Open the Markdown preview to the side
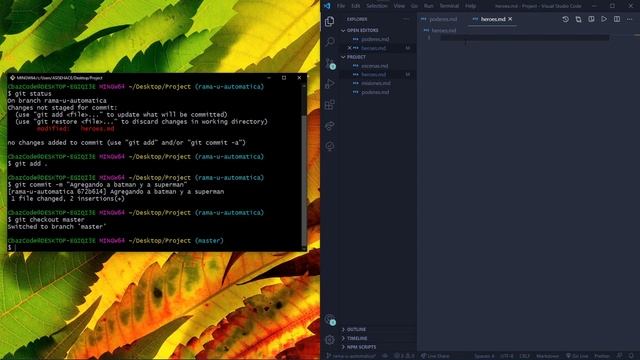Screen dimensions: 640x360 coord(591,19)
